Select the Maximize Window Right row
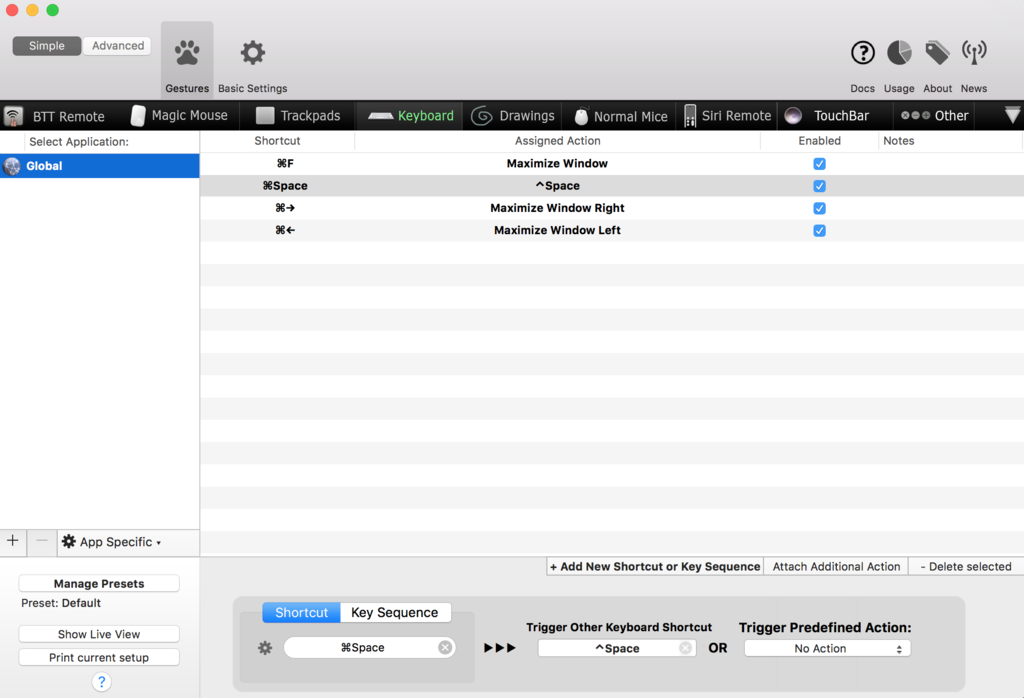Viewport: 1024px width, 698px height. [611, 208]
